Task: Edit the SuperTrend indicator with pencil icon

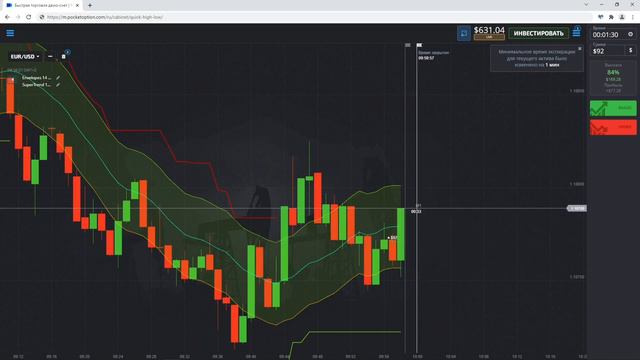Action: tap(58, 85)
